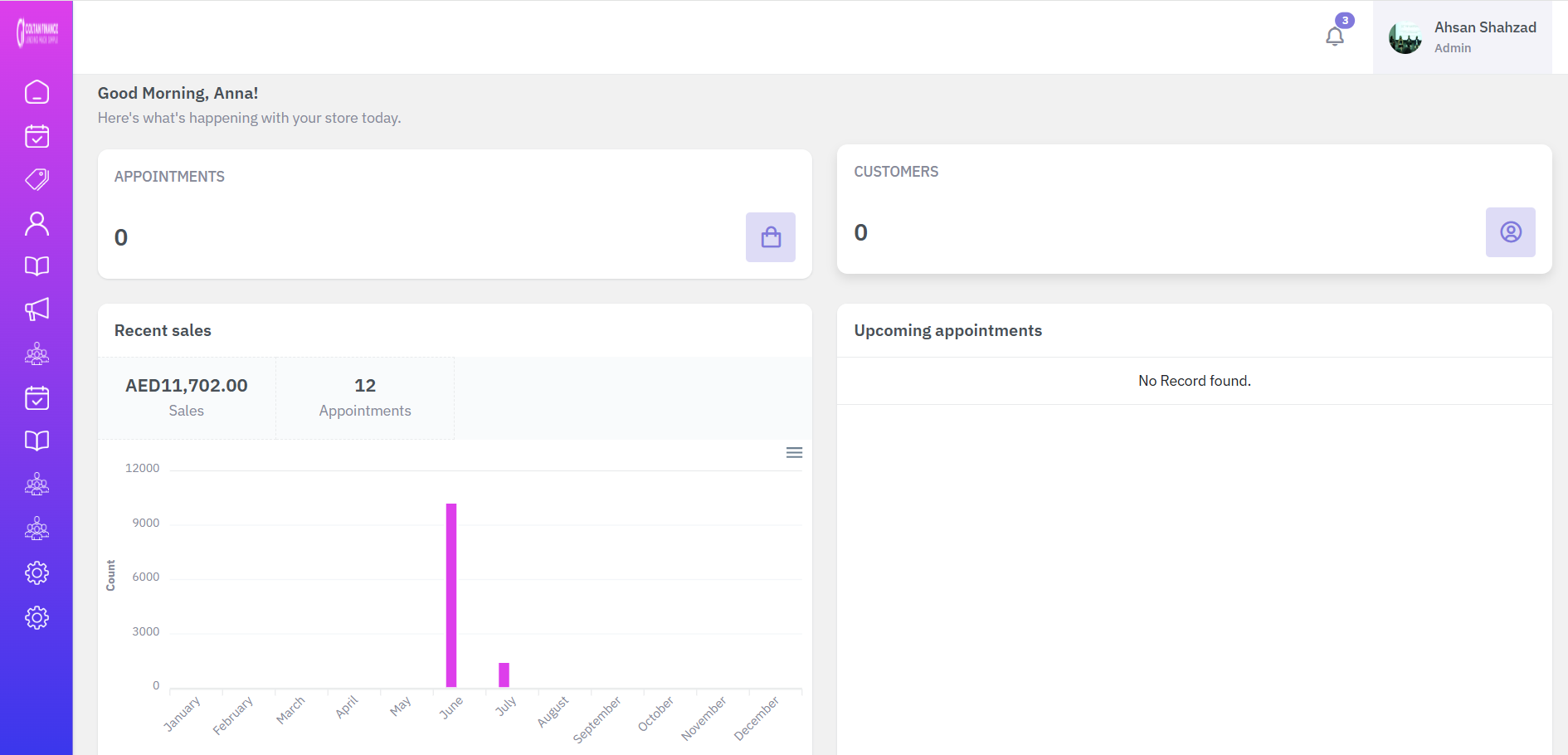Expand the Ahsan Shahzad account menu
The height and width of the screenshot is (755, 1568).
tap(1484, 37)
